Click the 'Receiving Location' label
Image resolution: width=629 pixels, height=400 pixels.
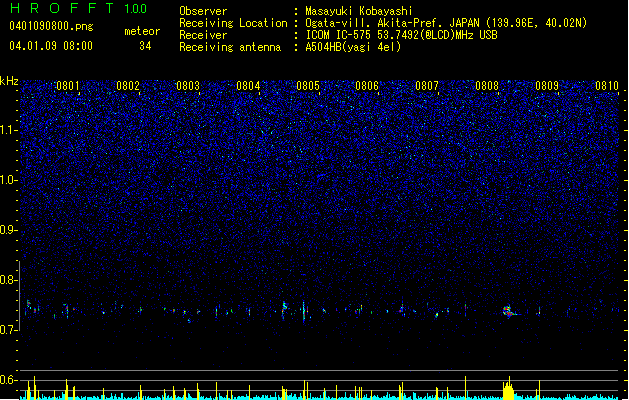click(x=233, y=23)
